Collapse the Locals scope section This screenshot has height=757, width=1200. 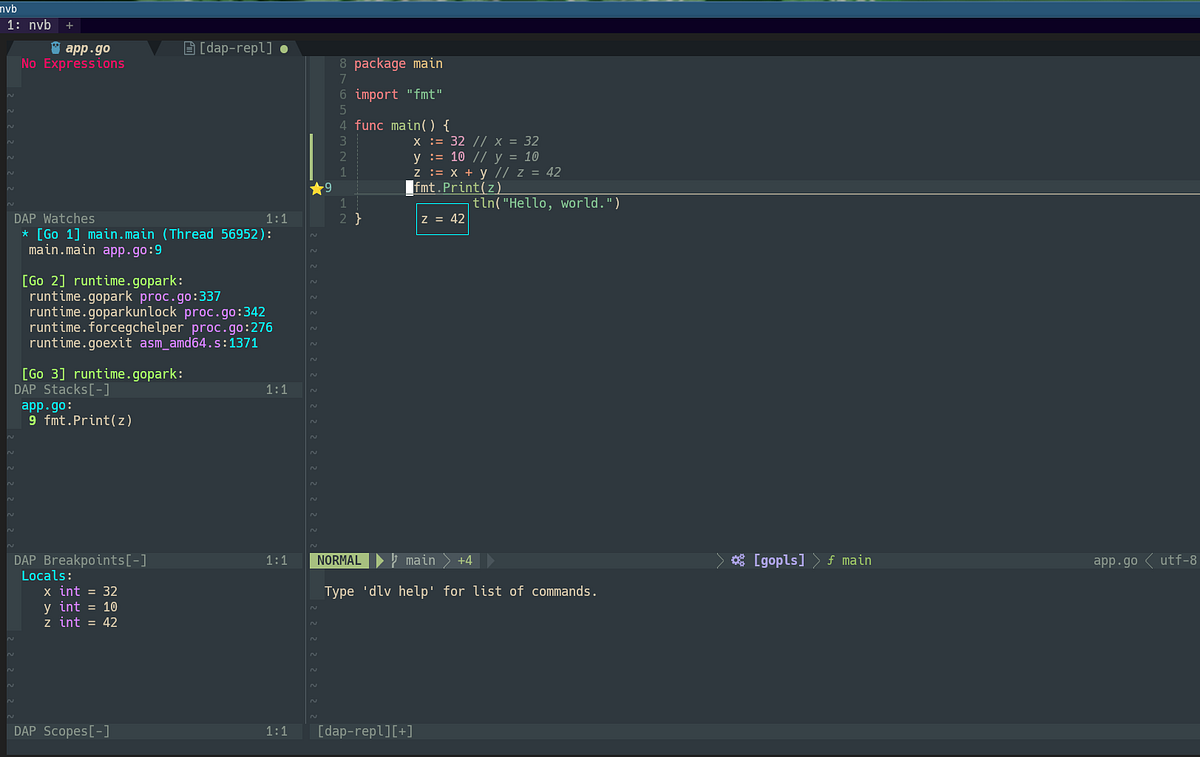tap(46, 576)
